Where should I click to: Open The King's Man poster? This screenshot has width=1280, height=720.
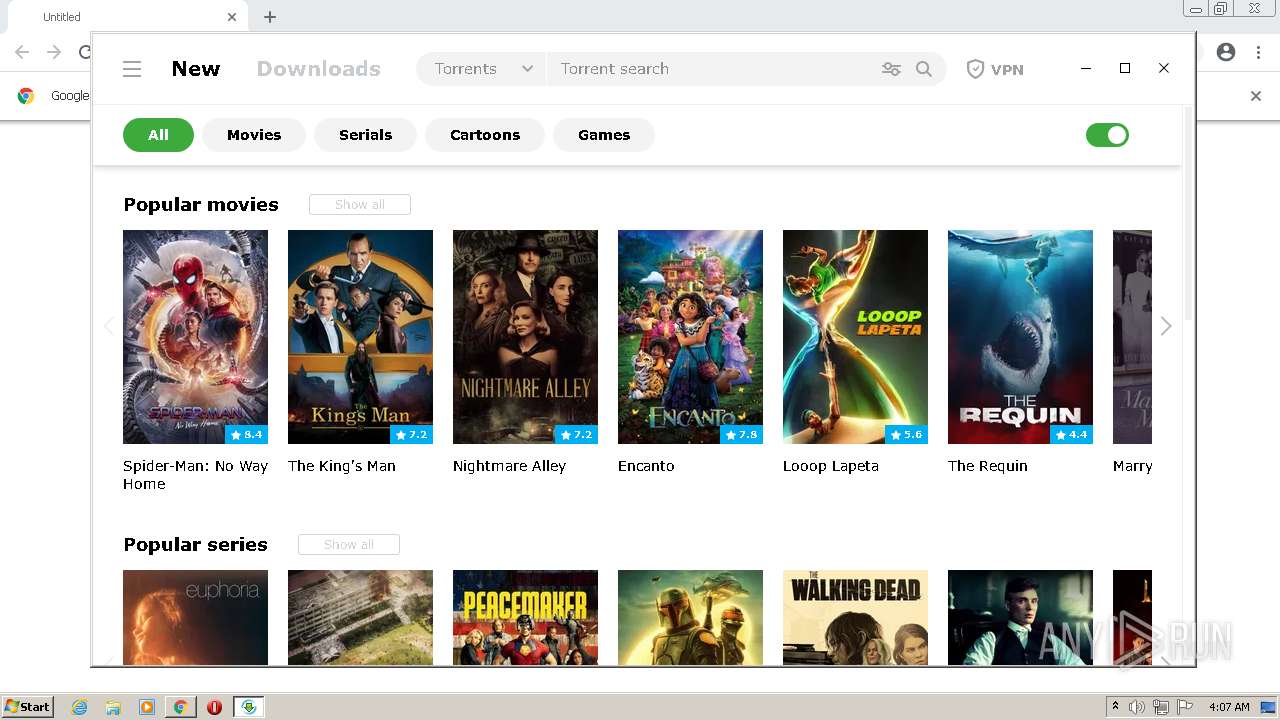pos(360,337)
